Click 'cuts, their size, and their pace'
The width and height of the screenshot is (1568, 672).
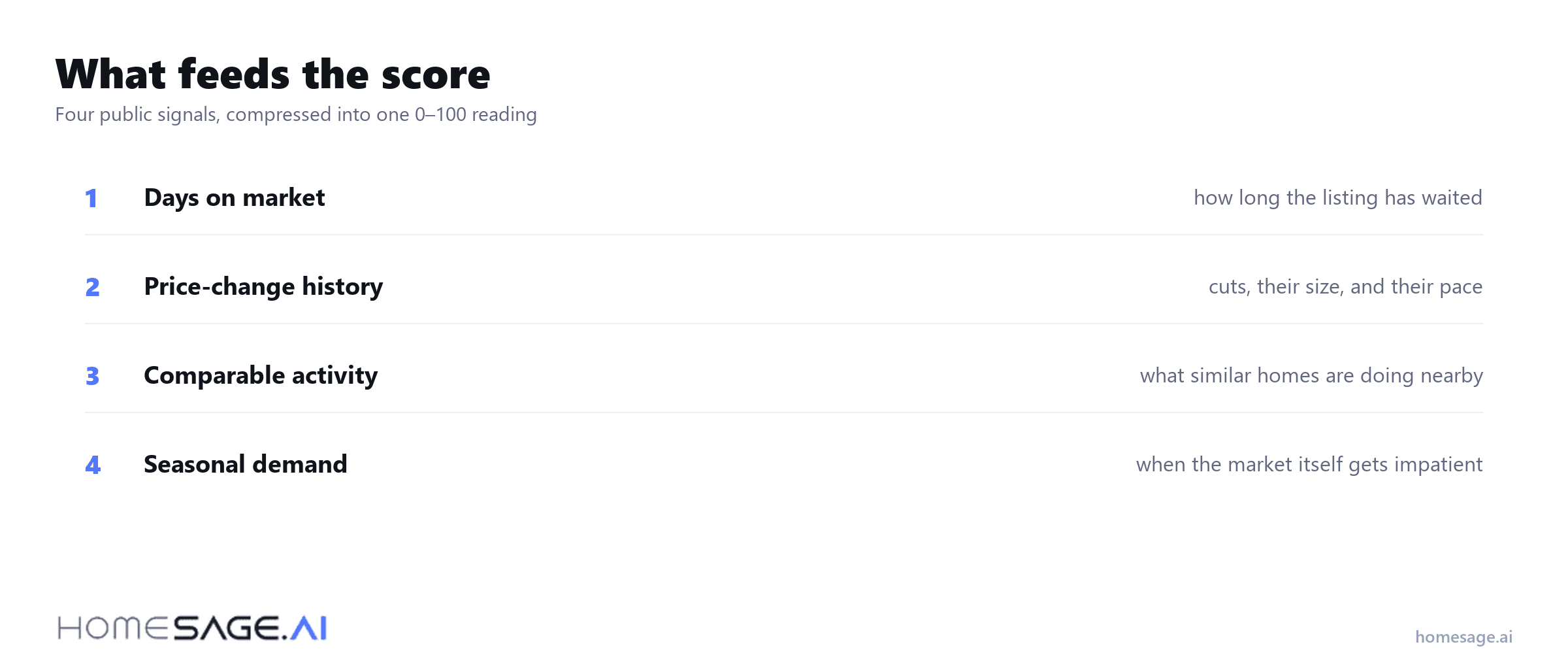pyautogui.click(x=1345, y=287)
